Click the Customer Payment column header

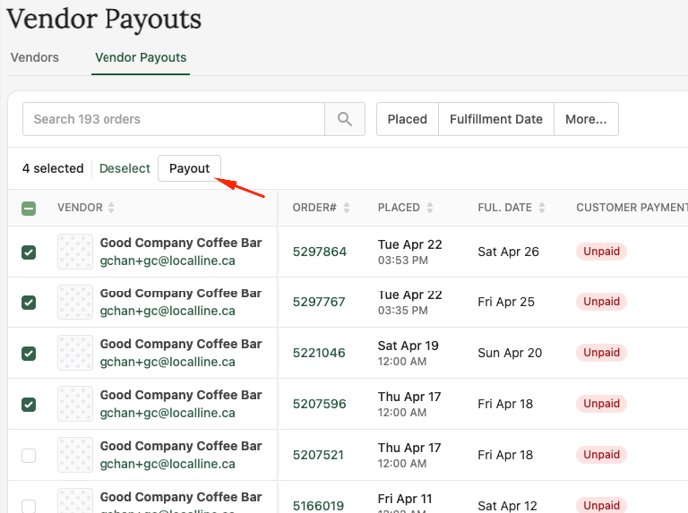point(632,208)
